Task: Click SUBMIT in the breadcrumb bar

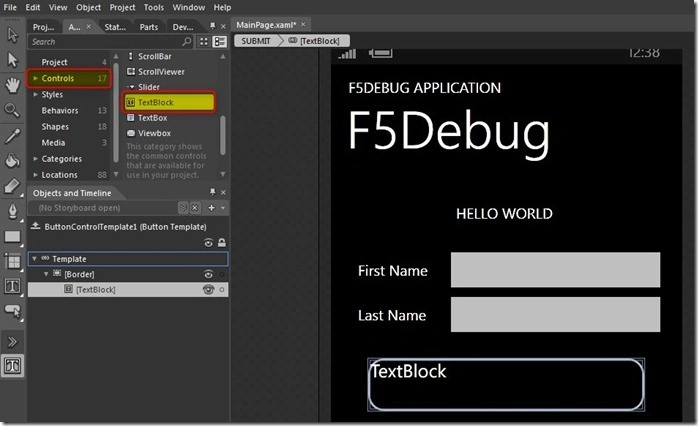Action: [256, 41]
